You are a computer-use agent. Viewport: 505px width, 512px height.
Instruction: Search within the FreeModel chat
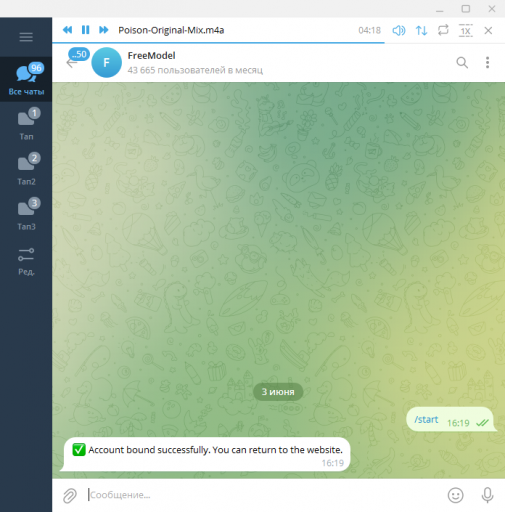tap(462, 63)
